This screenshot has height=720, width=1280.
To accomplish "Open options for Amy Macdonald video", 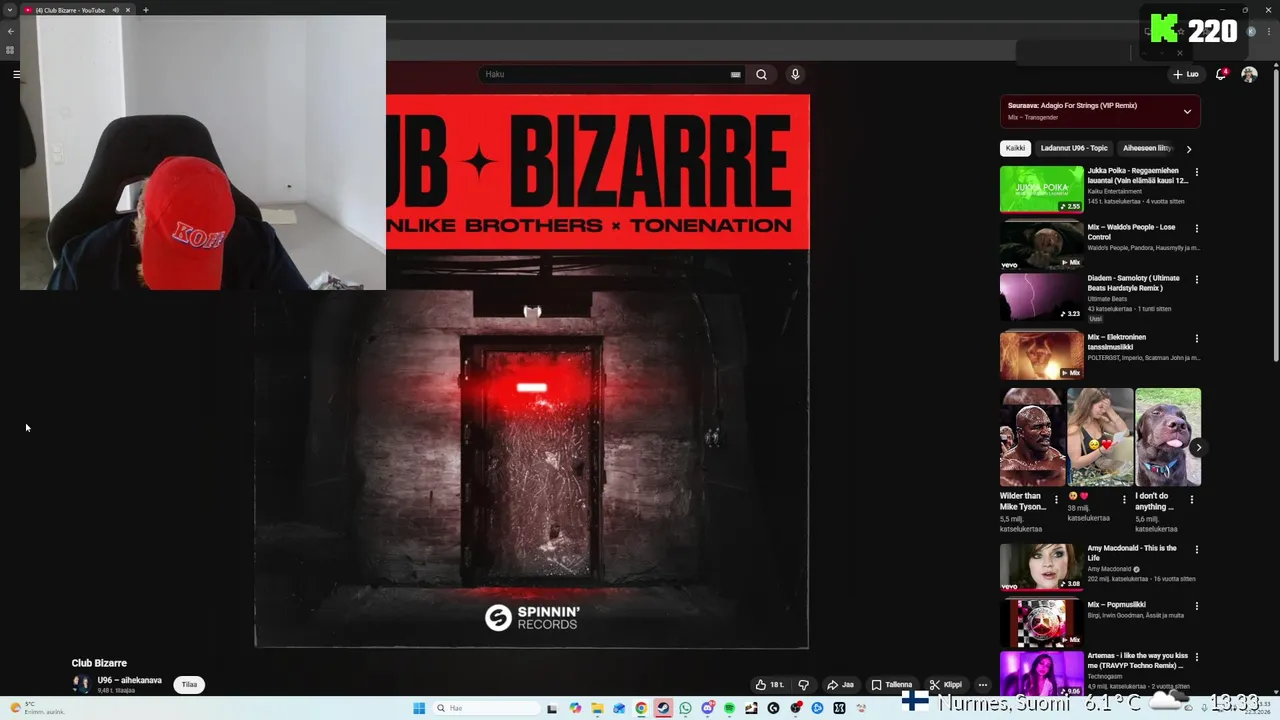I will pyautogui.click(x=1196, y=549).
